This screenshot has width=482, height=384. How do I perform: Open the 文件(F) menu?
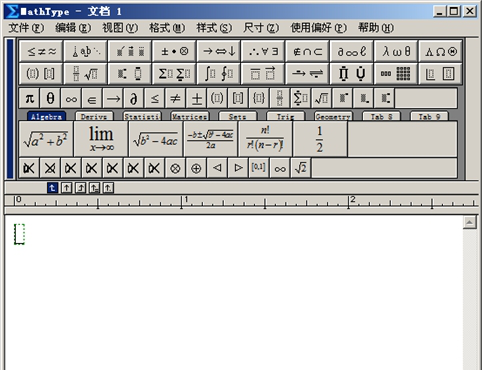tap(26, 28)
